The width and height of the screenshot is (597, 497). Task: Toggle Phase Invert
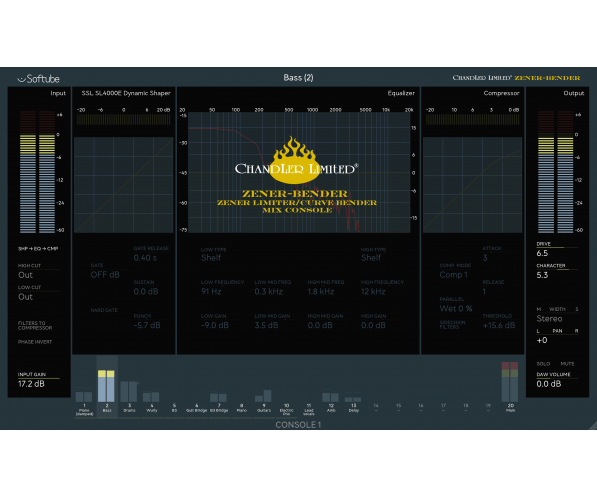pyautogui.click(x=35, y=342)
